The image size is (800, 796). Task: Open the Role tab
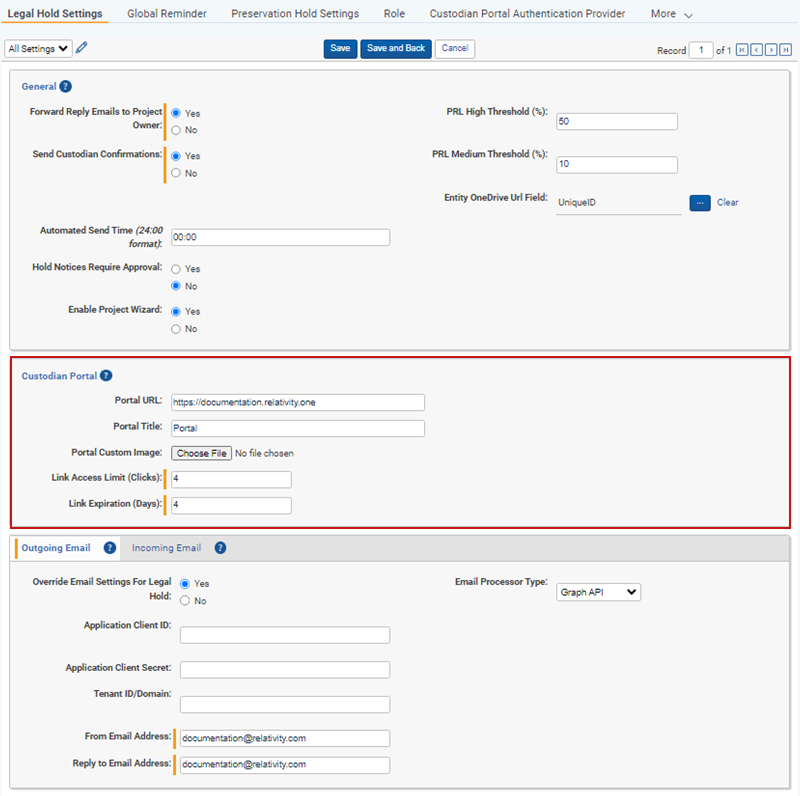pos(394,13)
